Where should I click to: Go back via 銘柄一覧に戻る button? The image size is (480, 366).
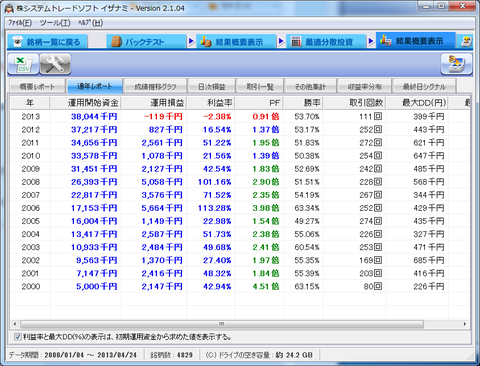(x=47, y=42)
